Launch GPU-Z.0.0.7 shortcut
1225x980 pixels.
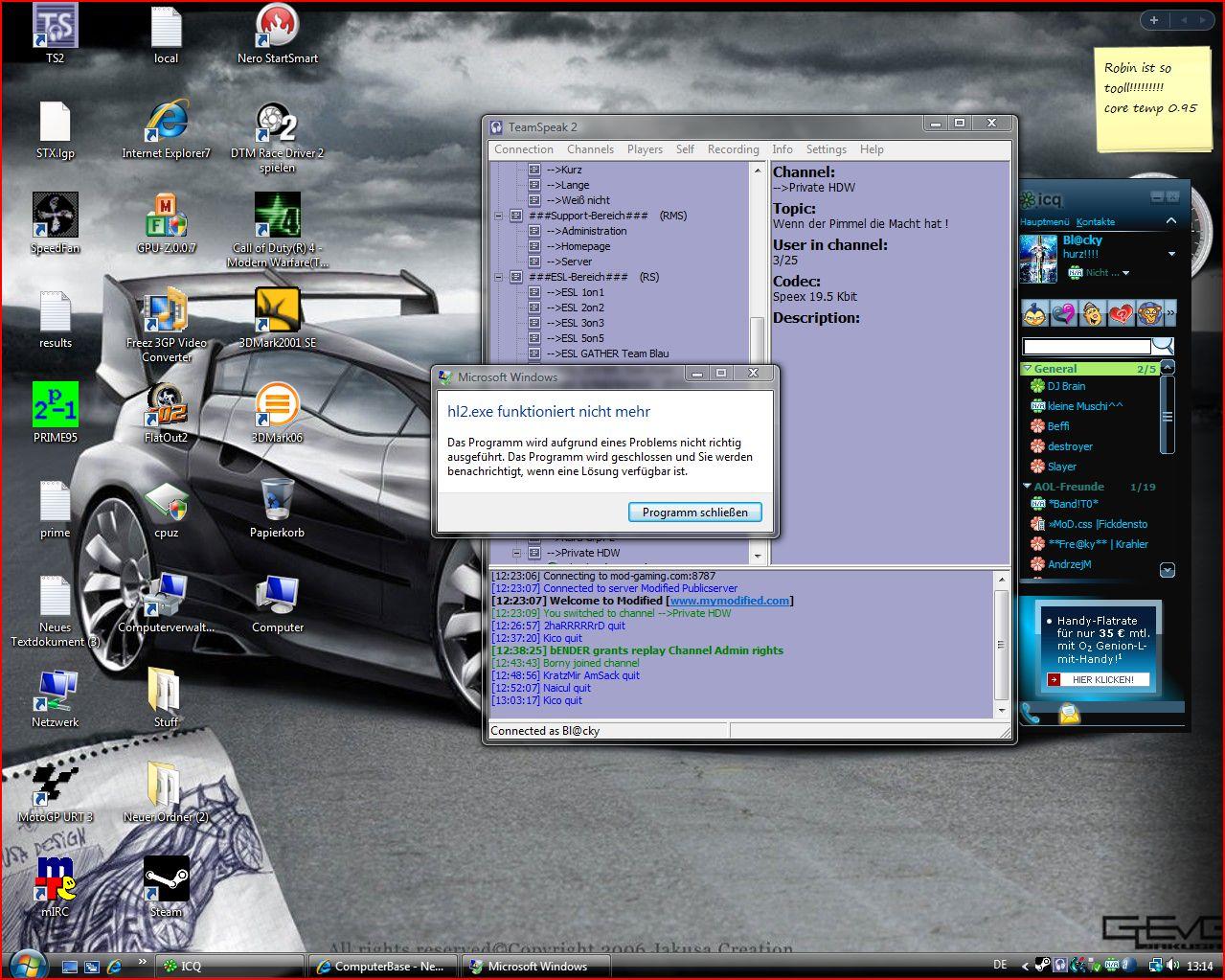[166, 223]
